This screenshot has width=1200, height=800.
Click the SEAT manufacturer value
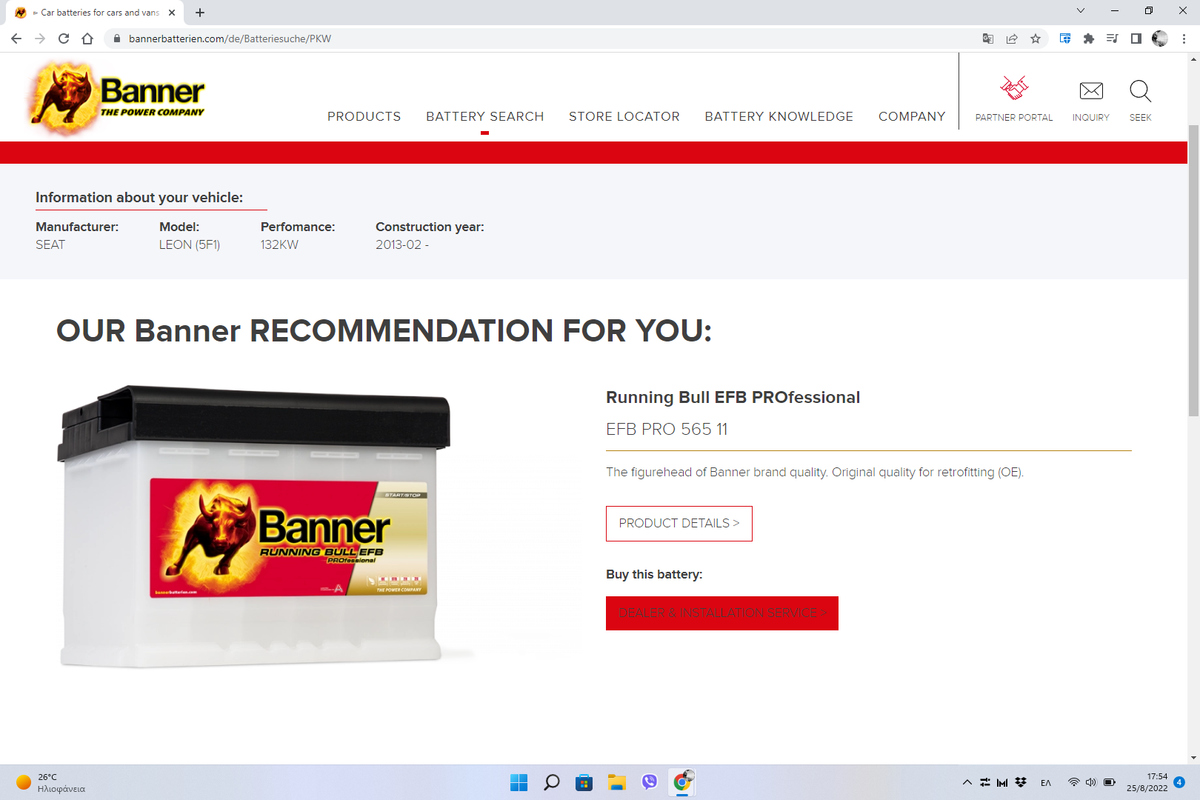pyautogui.click(x=50, y=245)
